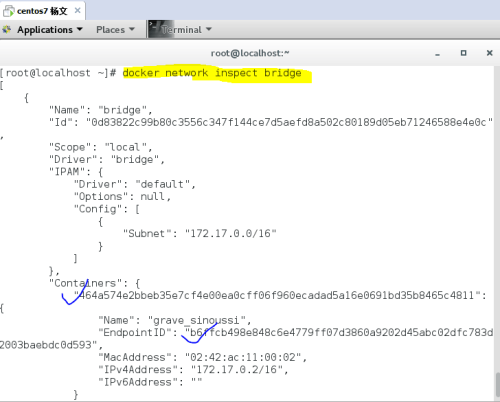Open the Terminal app menu
Viewport: 500px width, 402px height.
coord(180,30)
